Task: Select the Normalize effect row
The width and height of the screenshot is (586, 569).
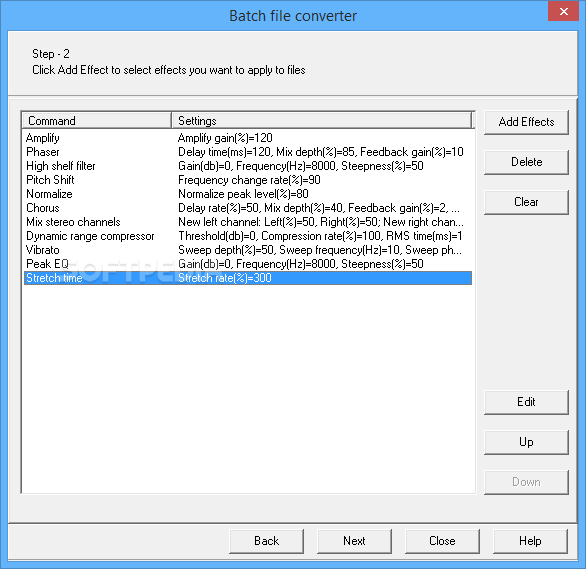Action: tap(248, 194)
